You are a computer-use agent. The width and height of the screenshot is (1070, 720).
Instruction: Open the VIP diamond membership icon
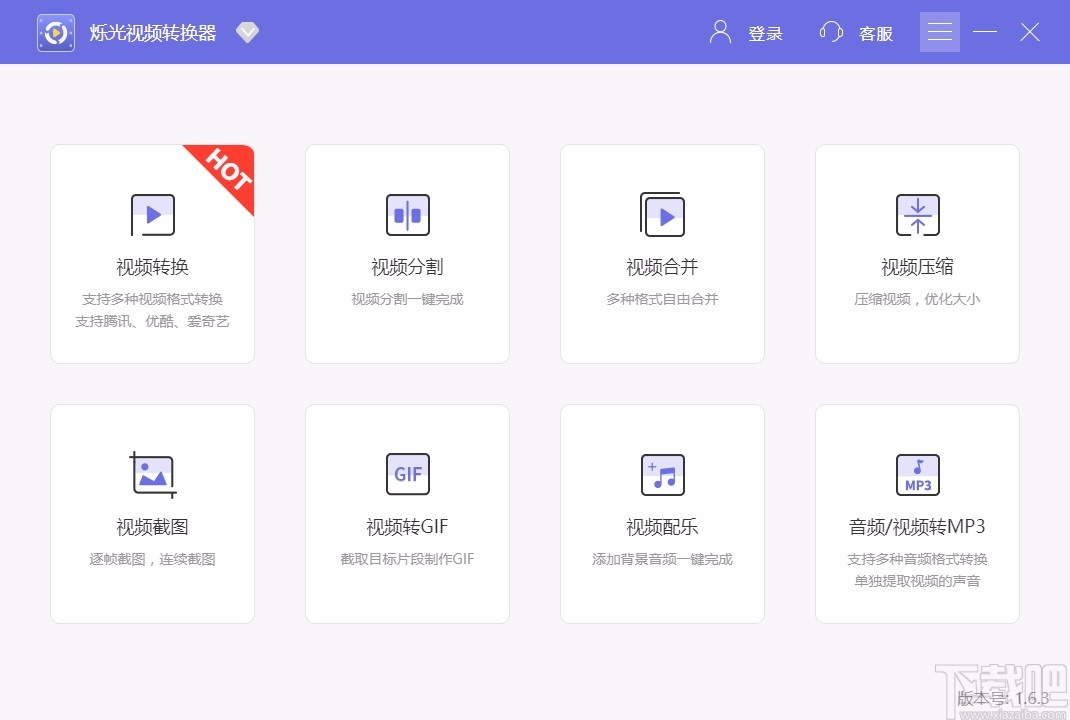[247, 31]
